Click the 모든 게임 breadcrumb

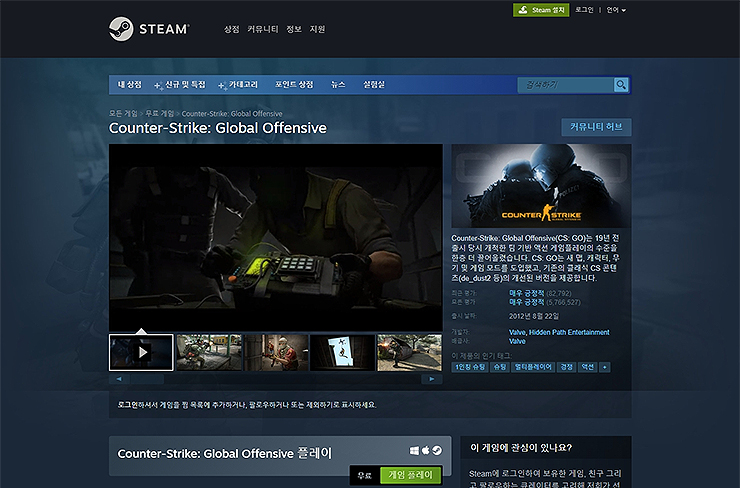tap(123, 114)
